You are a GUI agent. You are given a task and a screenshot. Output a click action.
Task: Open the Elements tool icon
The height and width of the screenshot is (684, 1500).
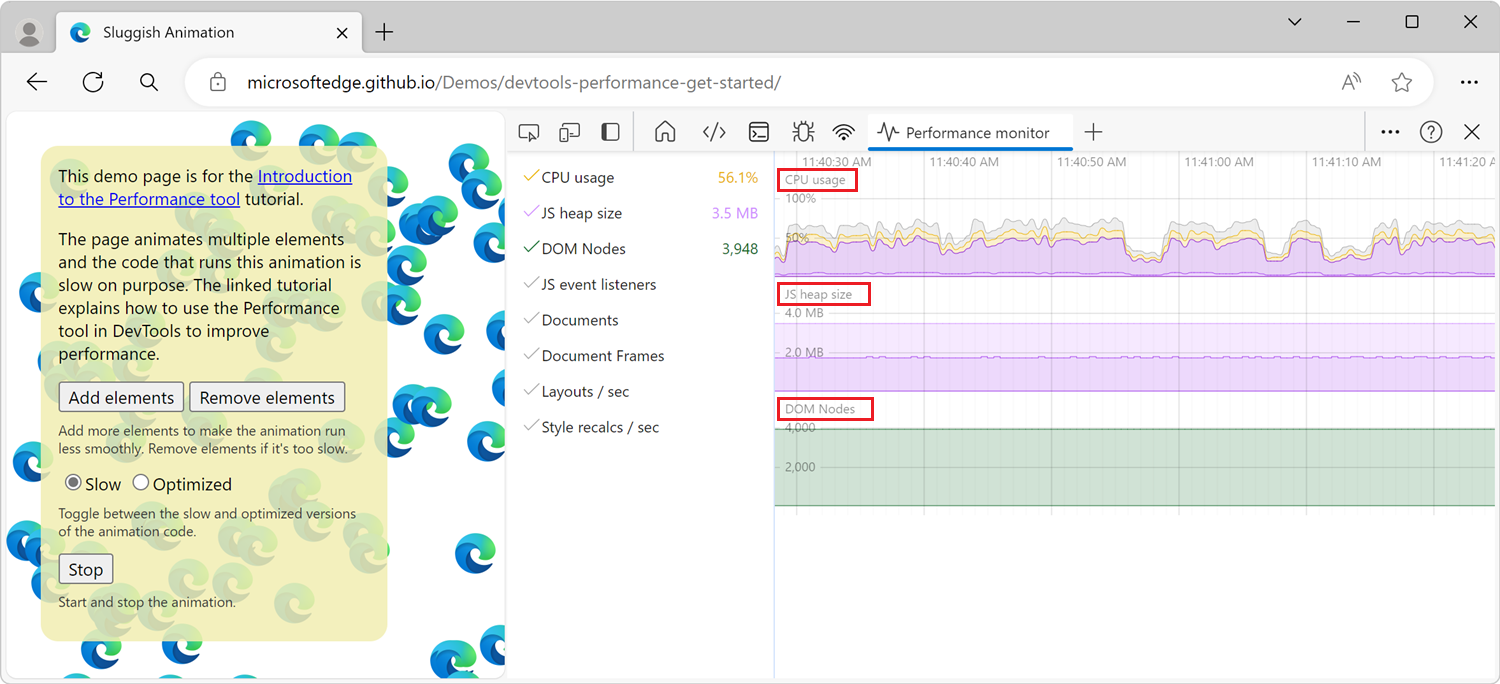(713, 132)
